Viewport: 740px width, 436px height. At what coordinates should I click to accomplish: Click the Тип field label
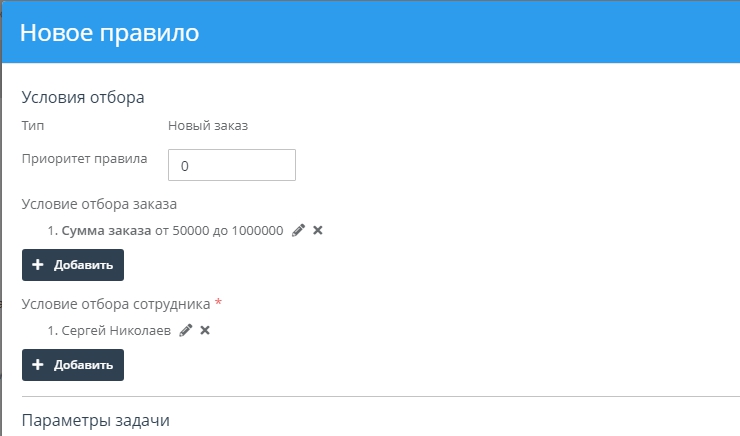coord(32,126)
